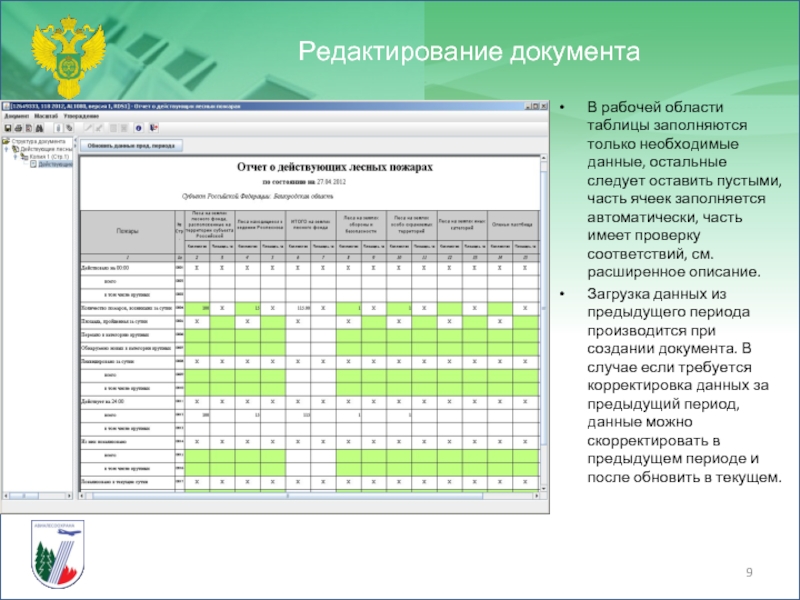Click the exit door toolbar icon
Screen dimensions: 800x600
[x=153, y=128]
